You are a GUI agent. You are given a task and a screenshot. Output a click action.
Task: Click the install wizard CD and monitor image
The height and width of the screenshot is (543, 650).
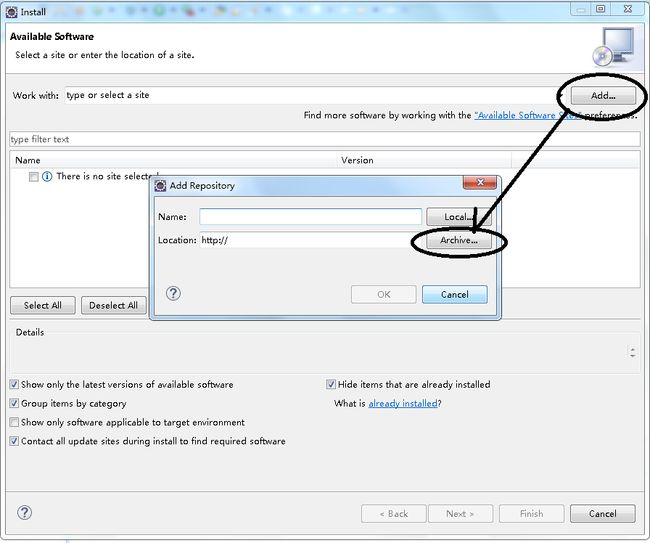[614, 47]
